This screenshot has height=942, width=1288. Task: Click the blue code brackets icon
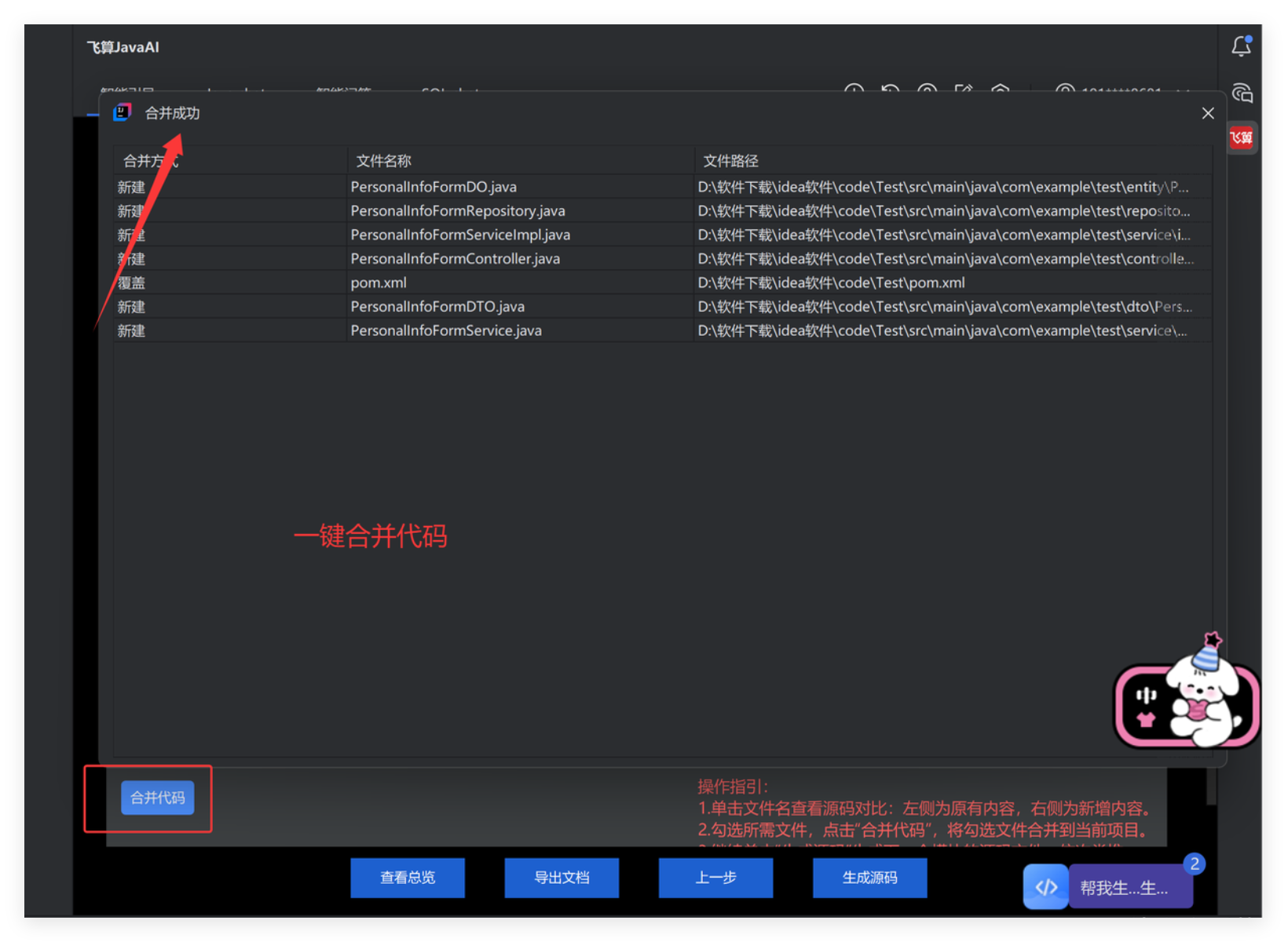click(1045, 887)
